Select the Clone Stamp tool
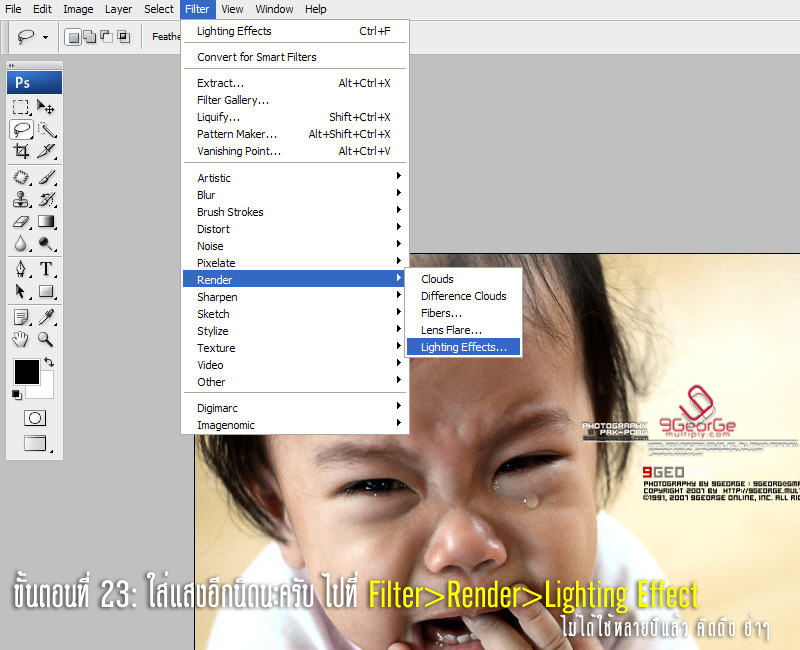 click(x=21, y=199)
